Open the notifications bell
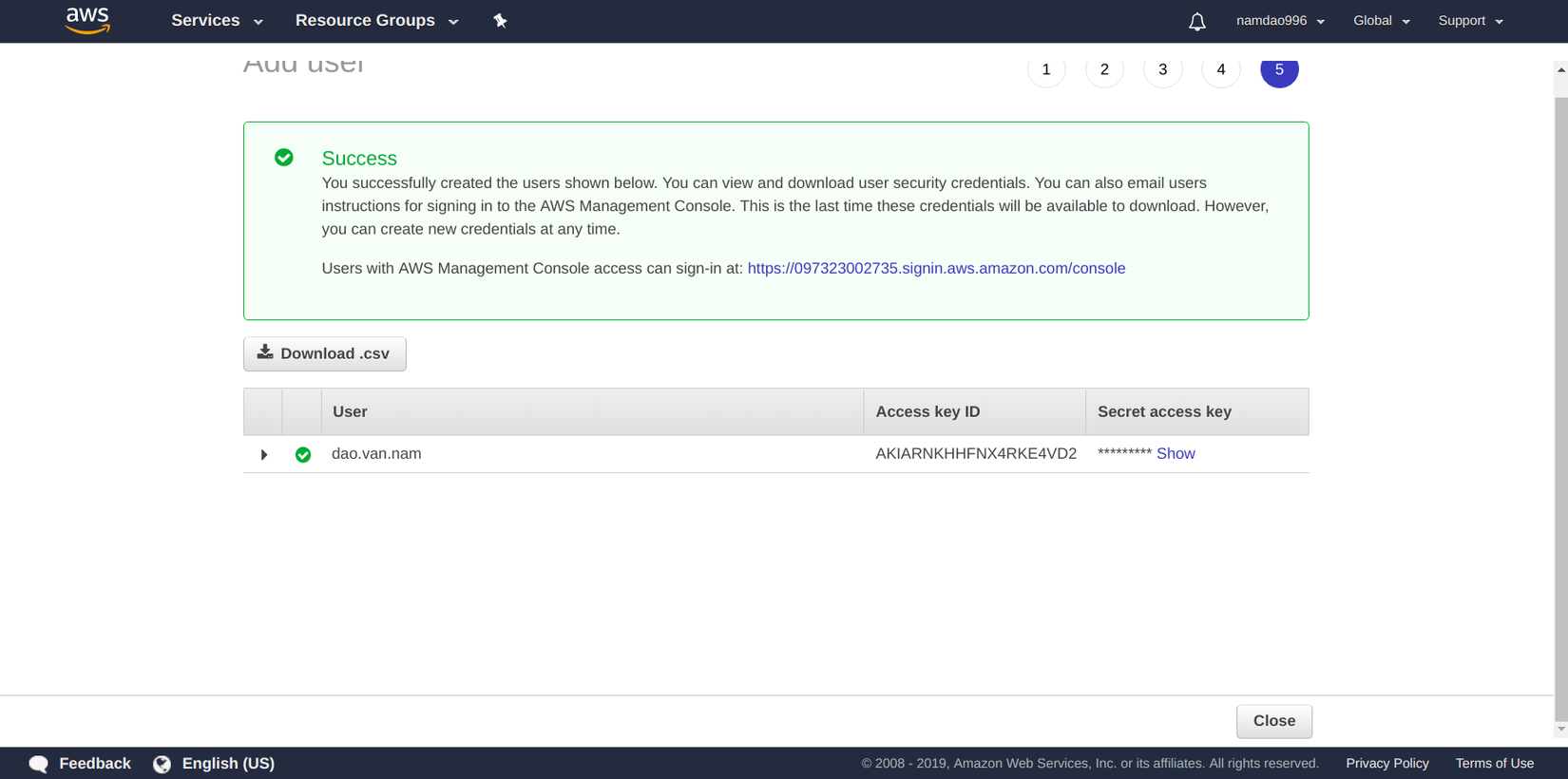 pos(1196,22)
